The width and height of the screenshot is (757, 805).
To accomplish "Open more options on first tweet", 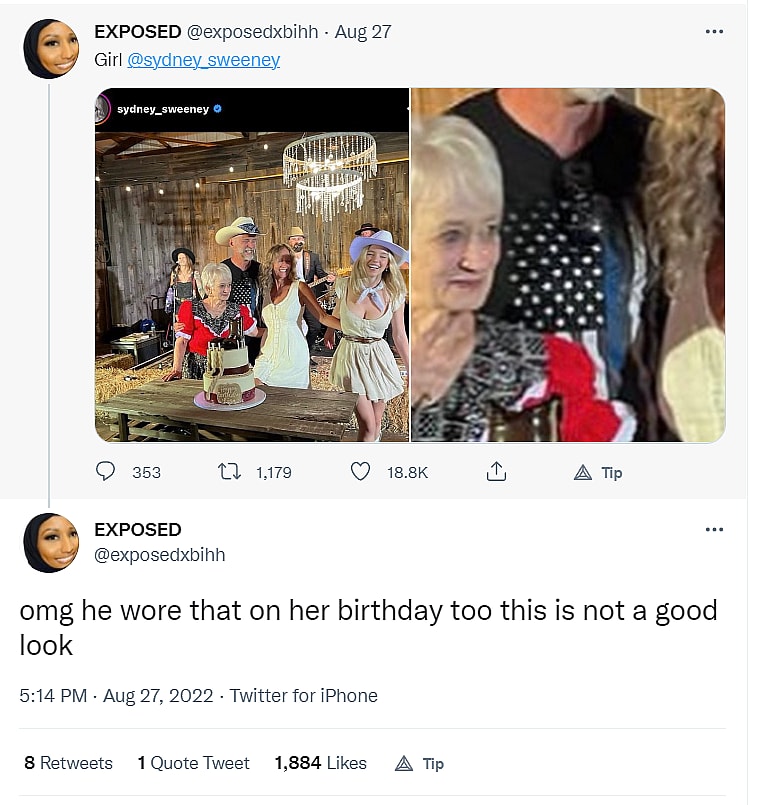I will 713,32.
